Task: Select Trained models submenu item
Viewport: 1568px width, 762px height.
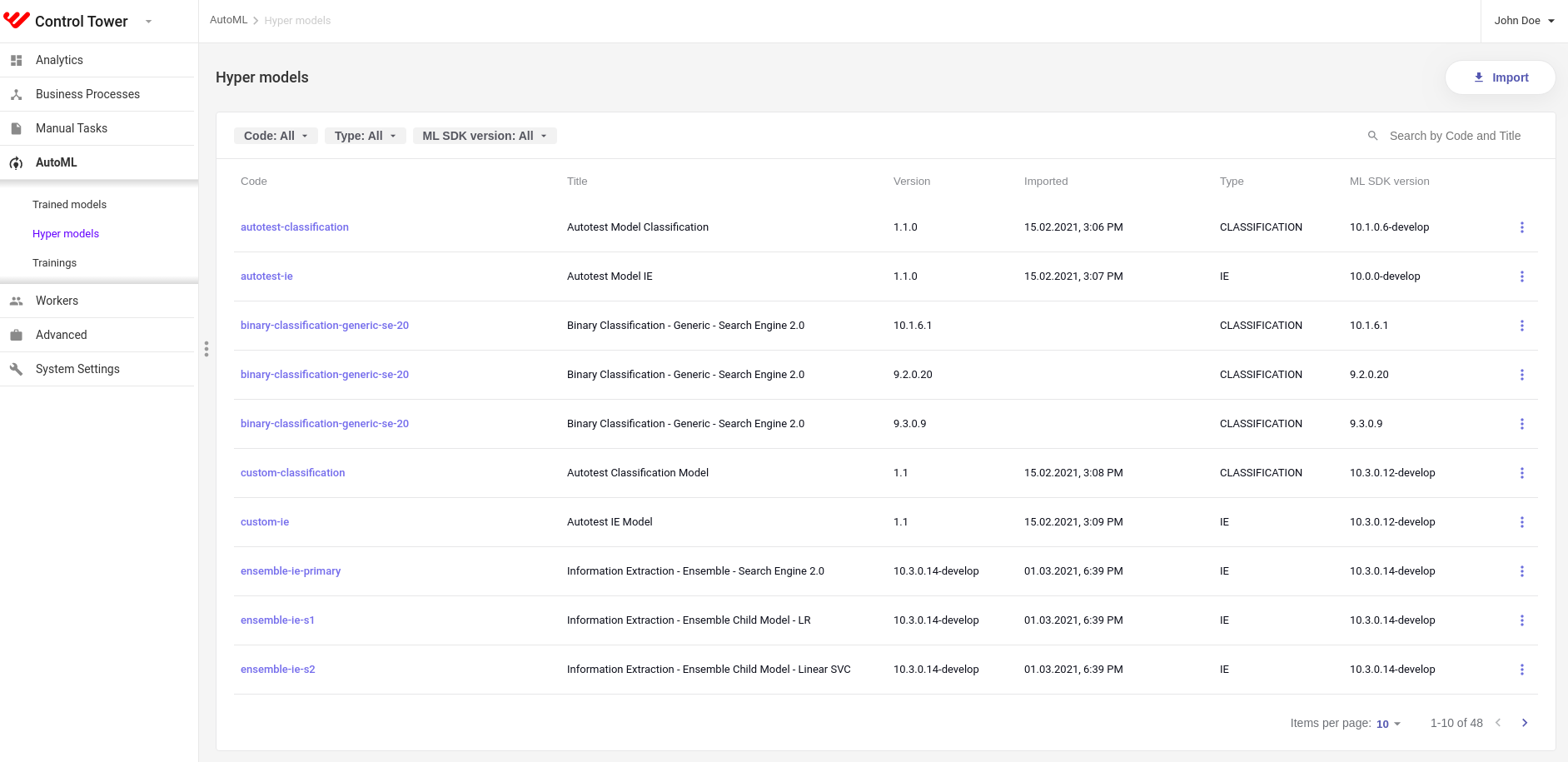Action: [69, 204]
